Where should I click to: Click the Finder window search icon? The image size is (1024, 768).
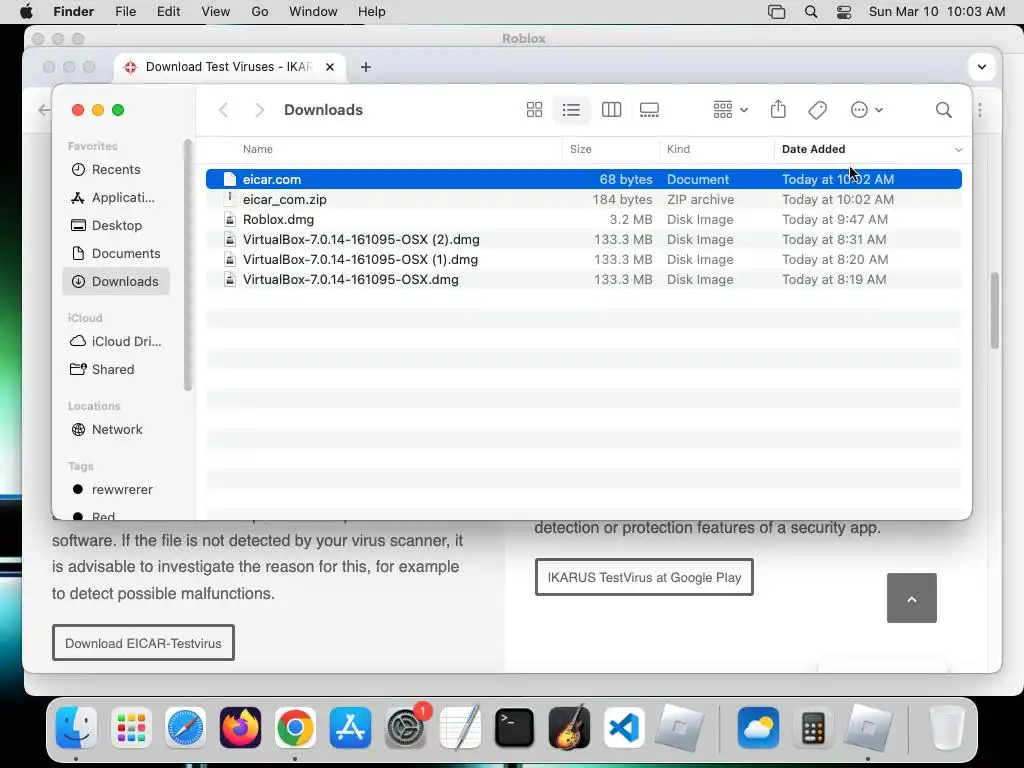pyautogui.click(x=944, y=110)
